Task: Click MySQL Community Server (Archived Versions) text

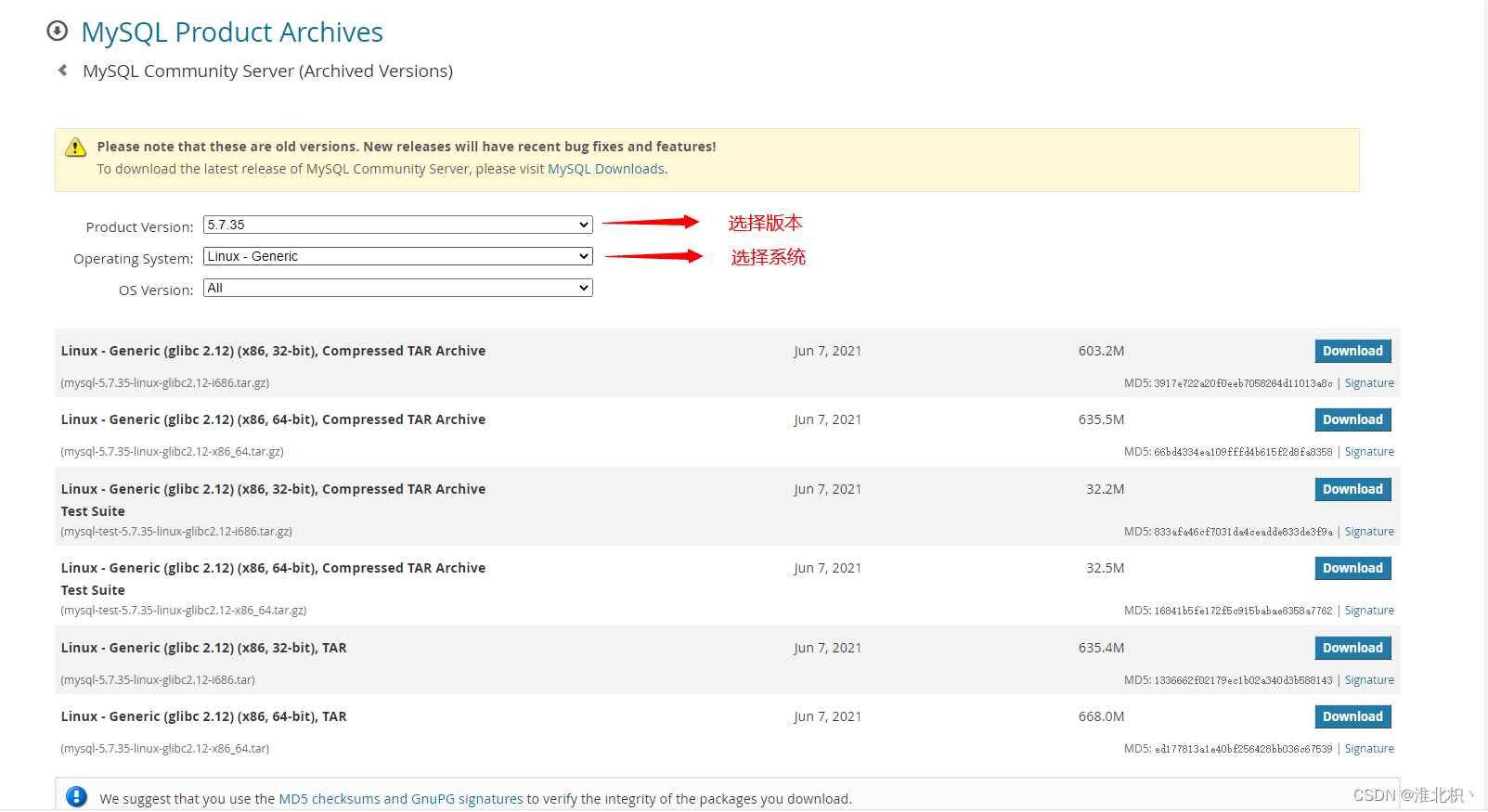Action: (267, 71)
